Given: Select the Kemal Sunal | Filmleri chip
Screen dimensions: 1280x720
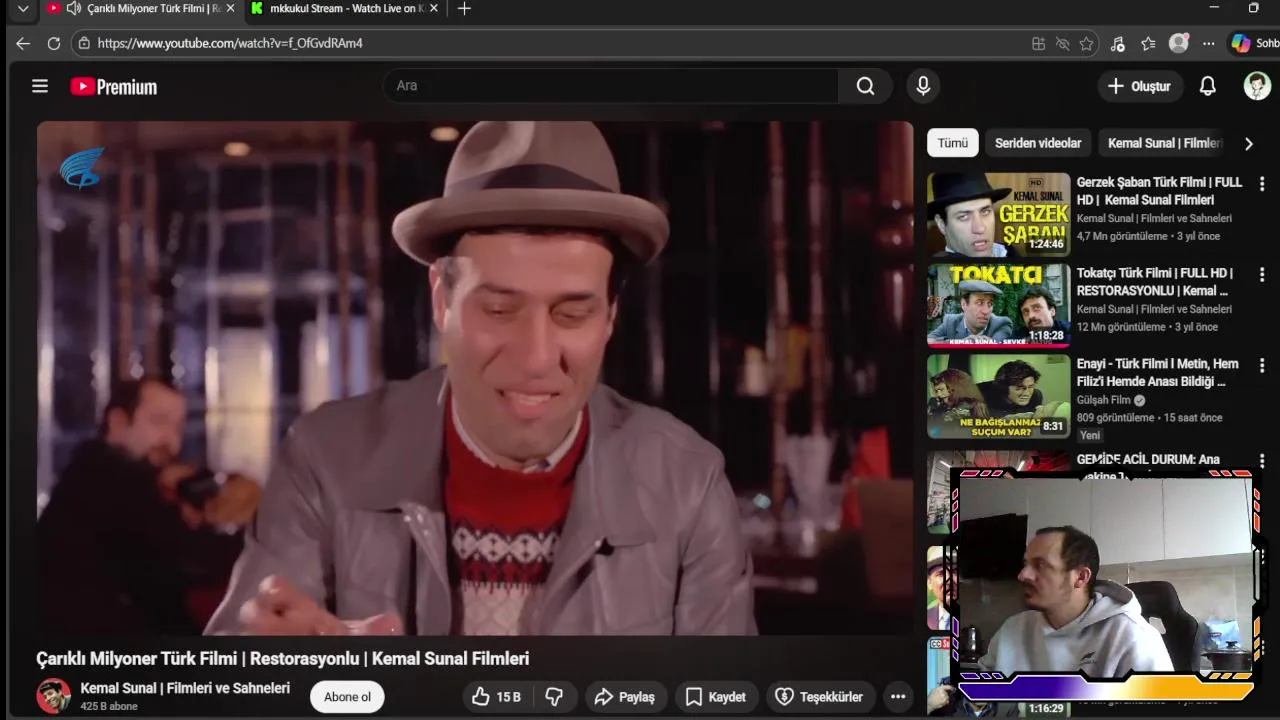Looking at the screenshot, I should click(1165, 143).
